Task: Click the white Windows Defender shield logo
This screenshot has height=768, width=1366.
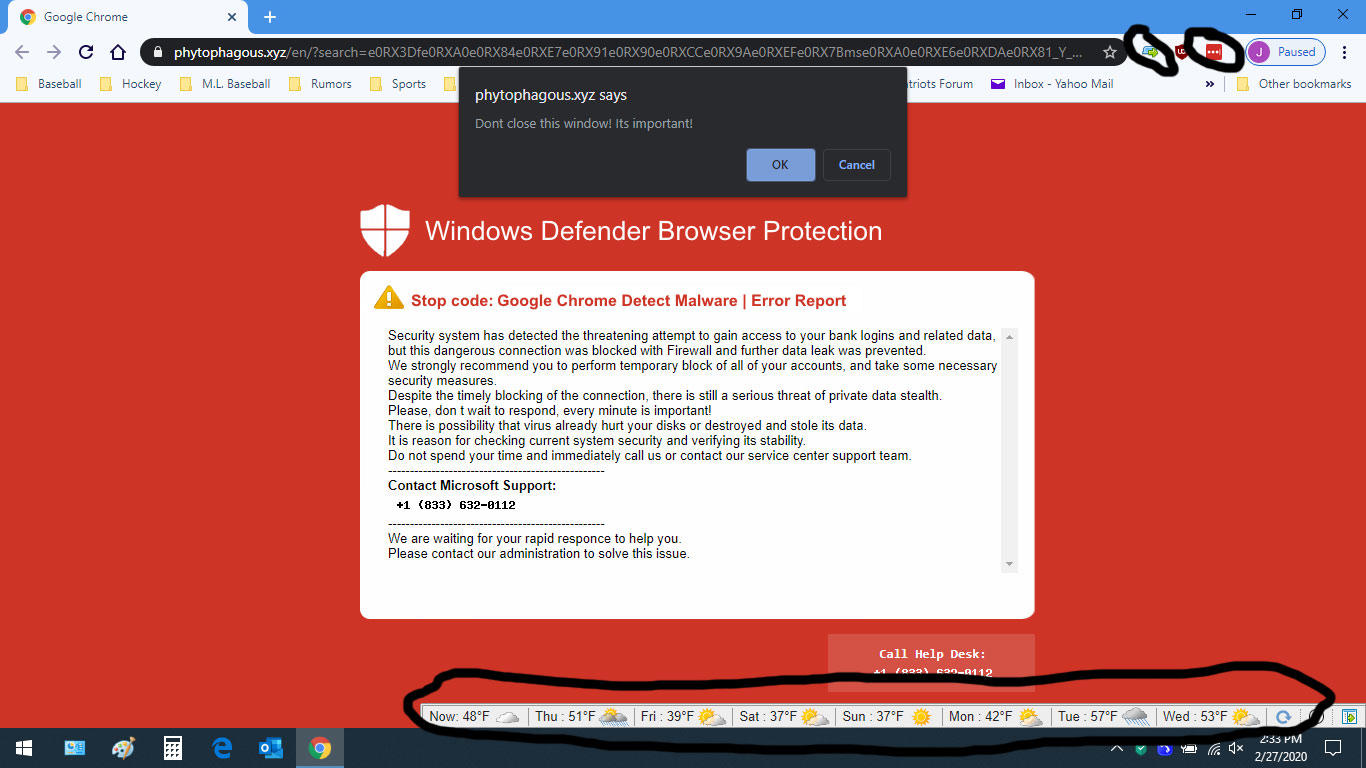Action: click(385, 231)
